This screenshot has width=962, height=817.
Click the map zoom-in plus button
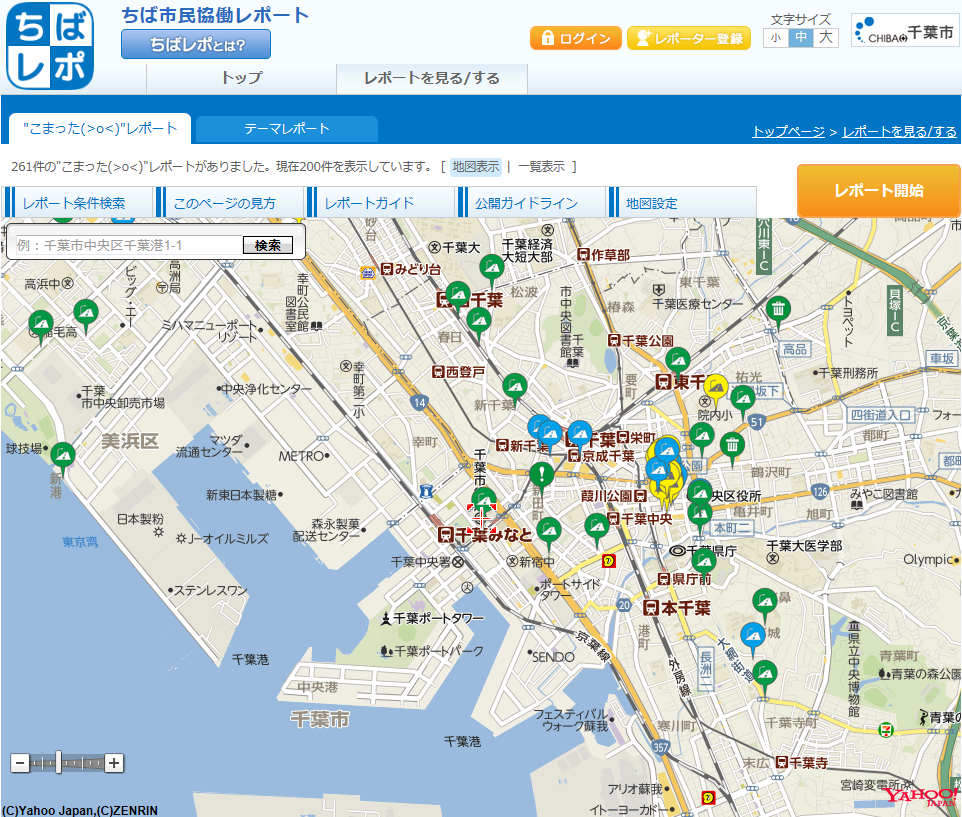pyautogui.click(x=114, y=763)
